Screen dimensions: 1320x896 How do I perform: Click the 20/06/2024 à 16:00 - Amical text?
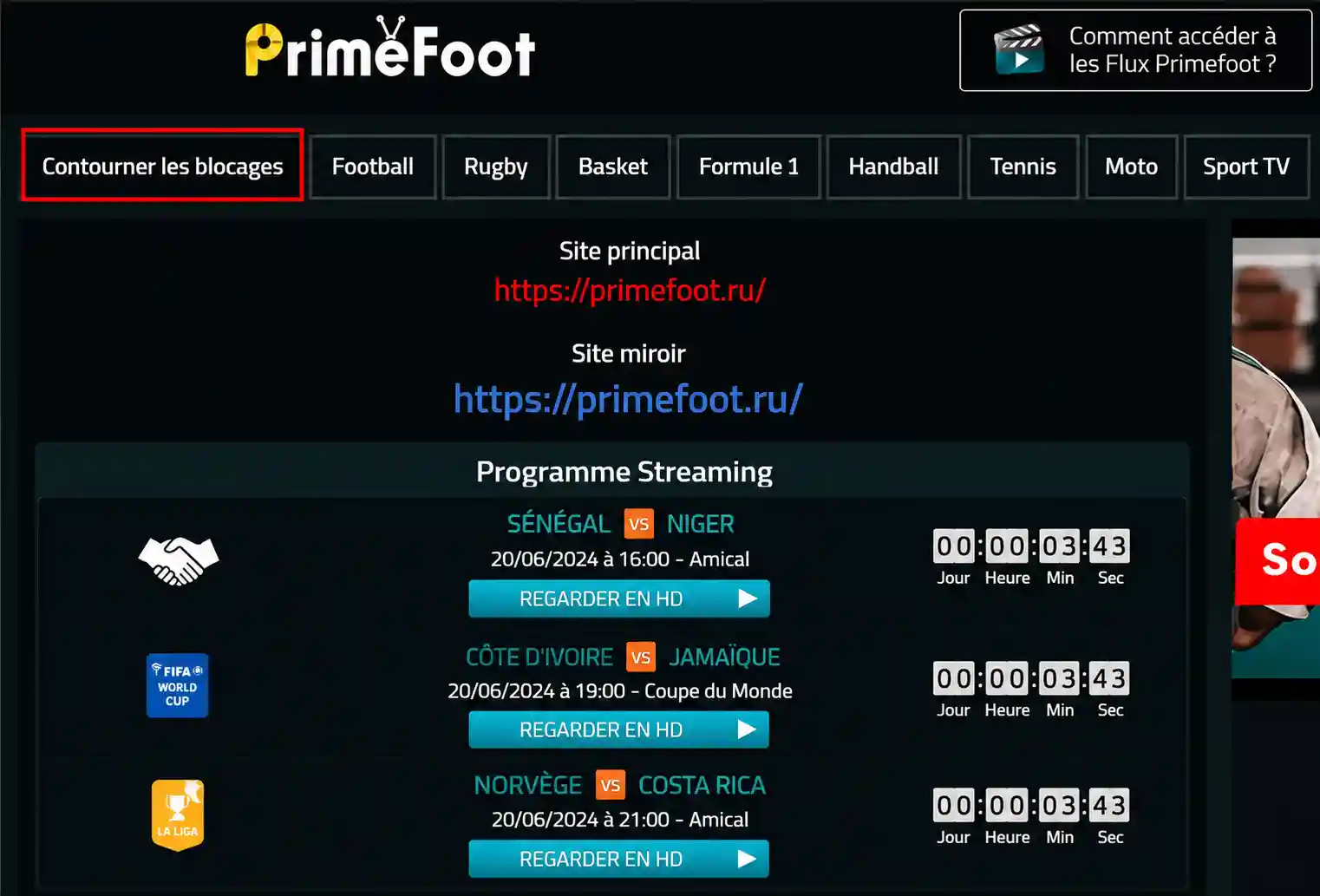point(620,559)
